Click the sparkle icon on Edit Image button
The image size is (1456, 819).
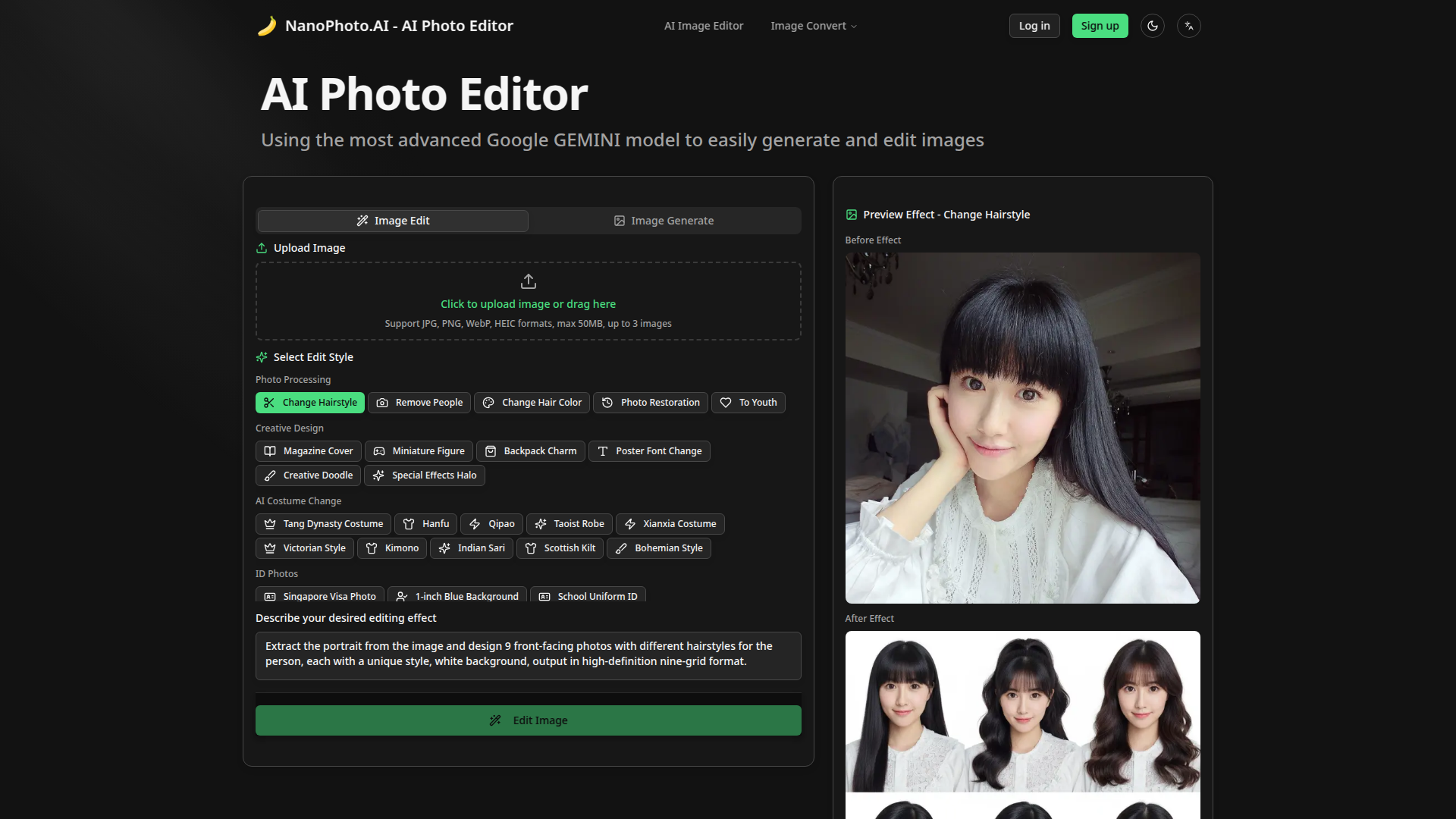(x=495, y=720)
